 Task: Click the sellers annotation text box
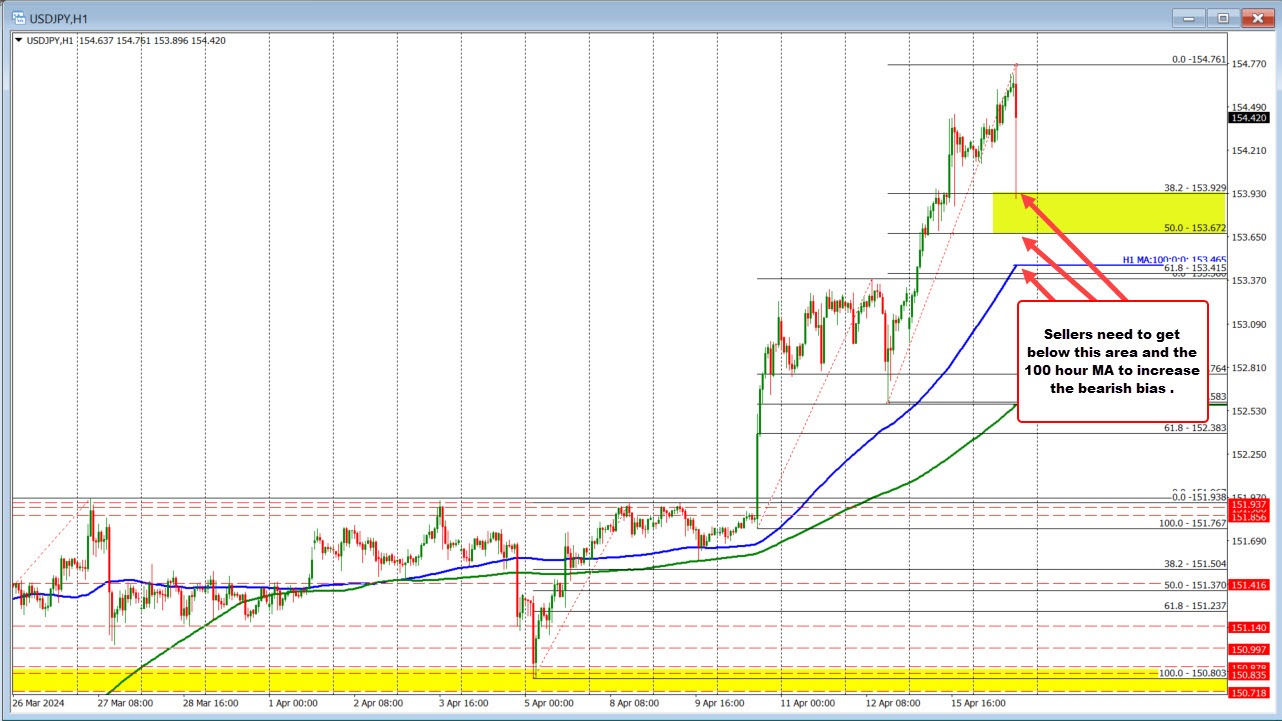point(1112,362)
